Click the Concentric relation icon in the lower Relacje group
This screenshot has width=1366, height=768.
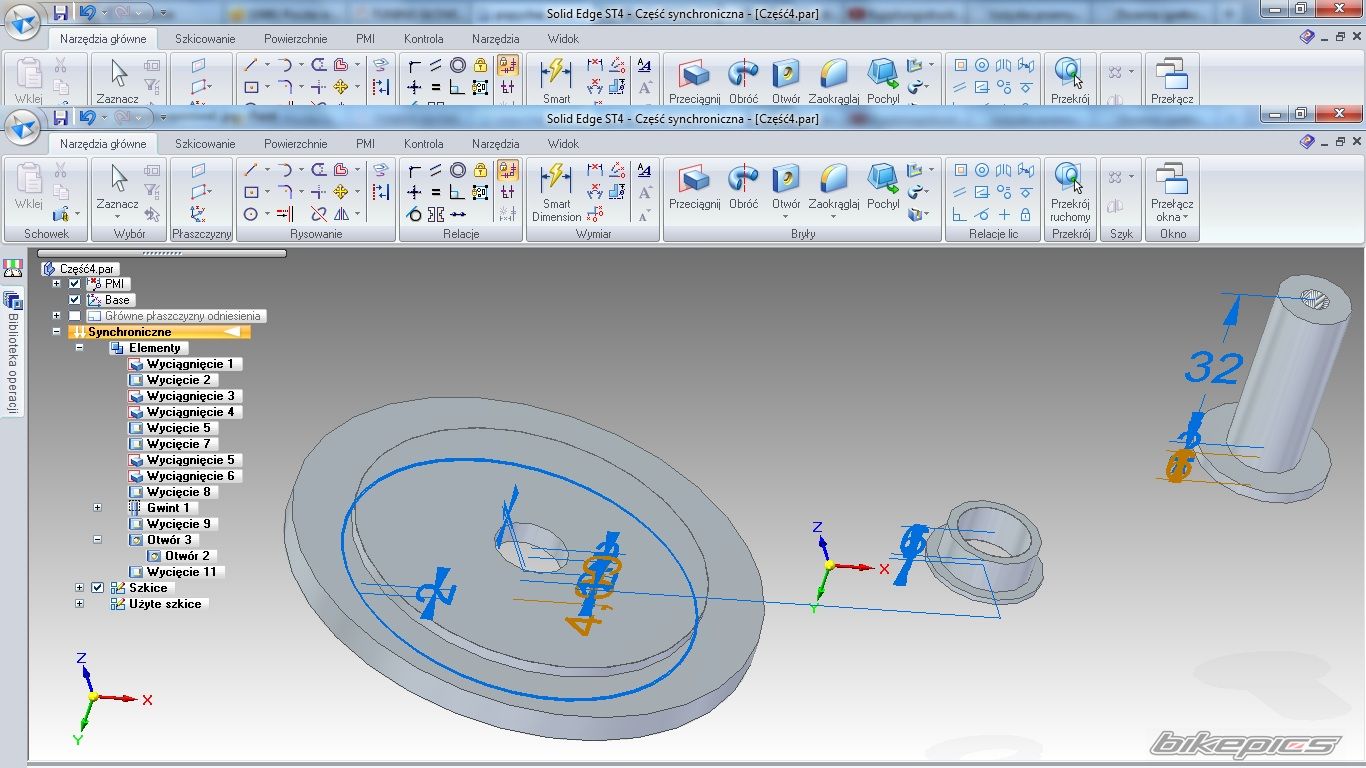[458, 170]
